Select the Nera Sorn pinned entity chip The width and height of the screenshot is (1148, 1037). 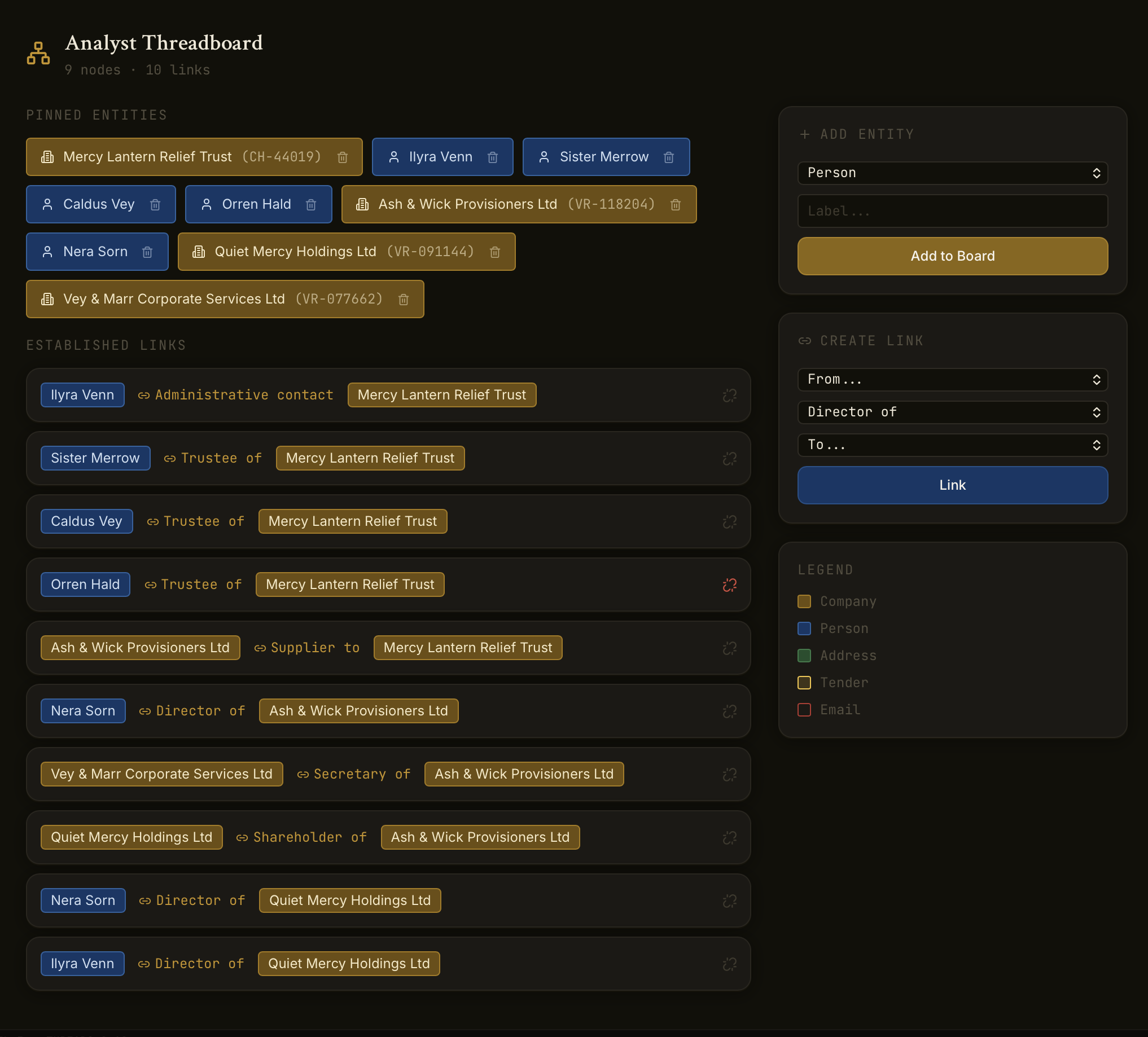point(98,252)
